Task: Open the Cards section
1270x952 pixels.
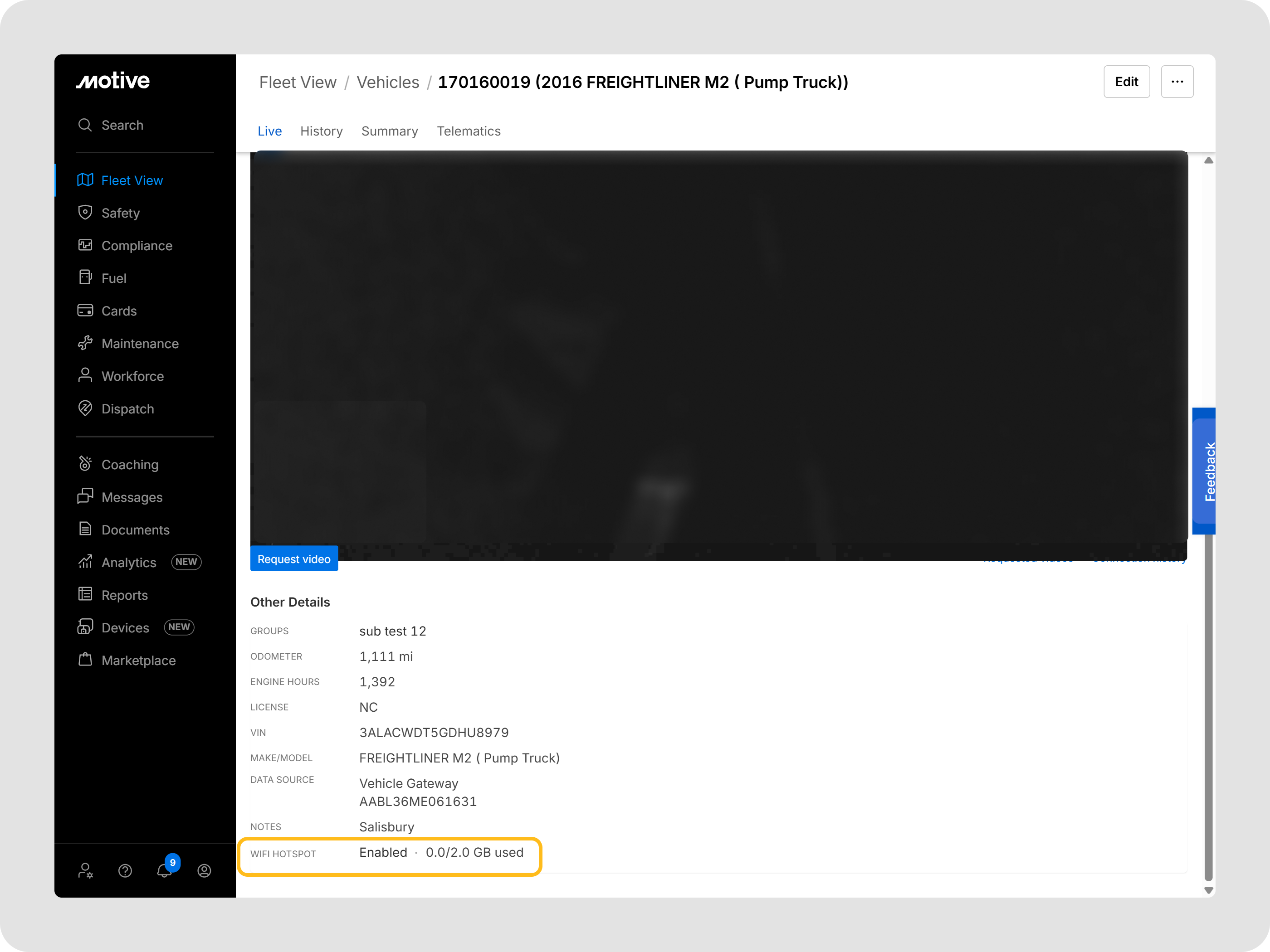Action: pyautogui.click(x=119, y=311)
